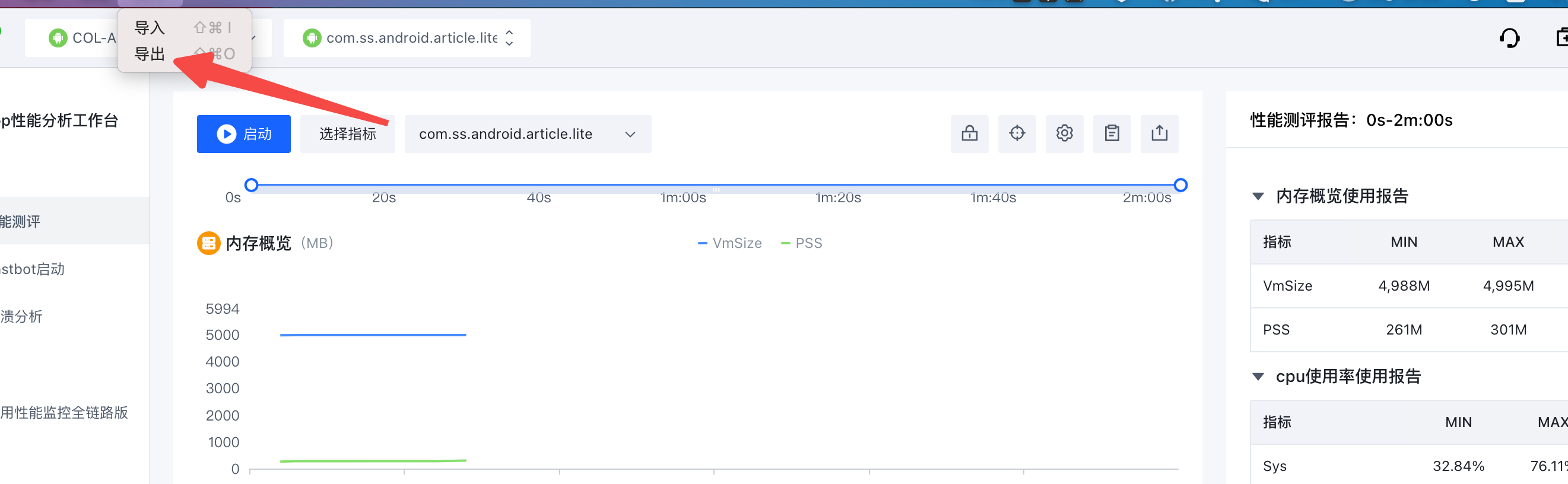1568x484 pixels.
Task: Click the blue VmSize line in chart
Action: click(x=373, y=335)
